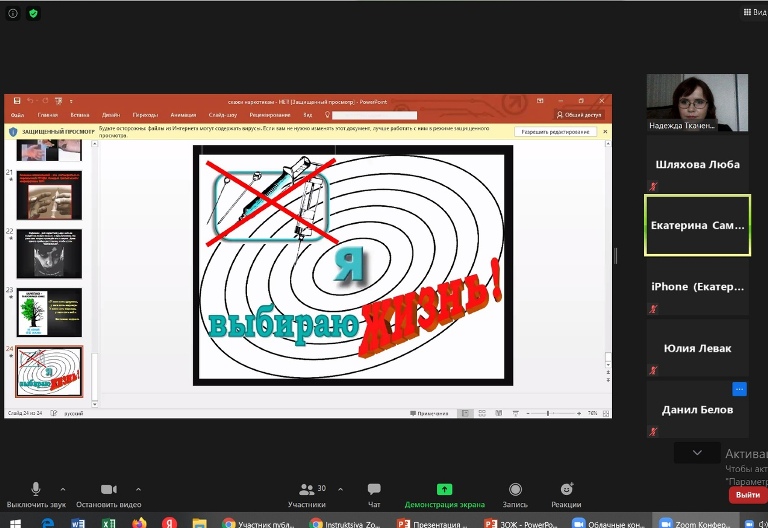
Task: Click the red Выйти leave button
Action: tap(747, 495)
